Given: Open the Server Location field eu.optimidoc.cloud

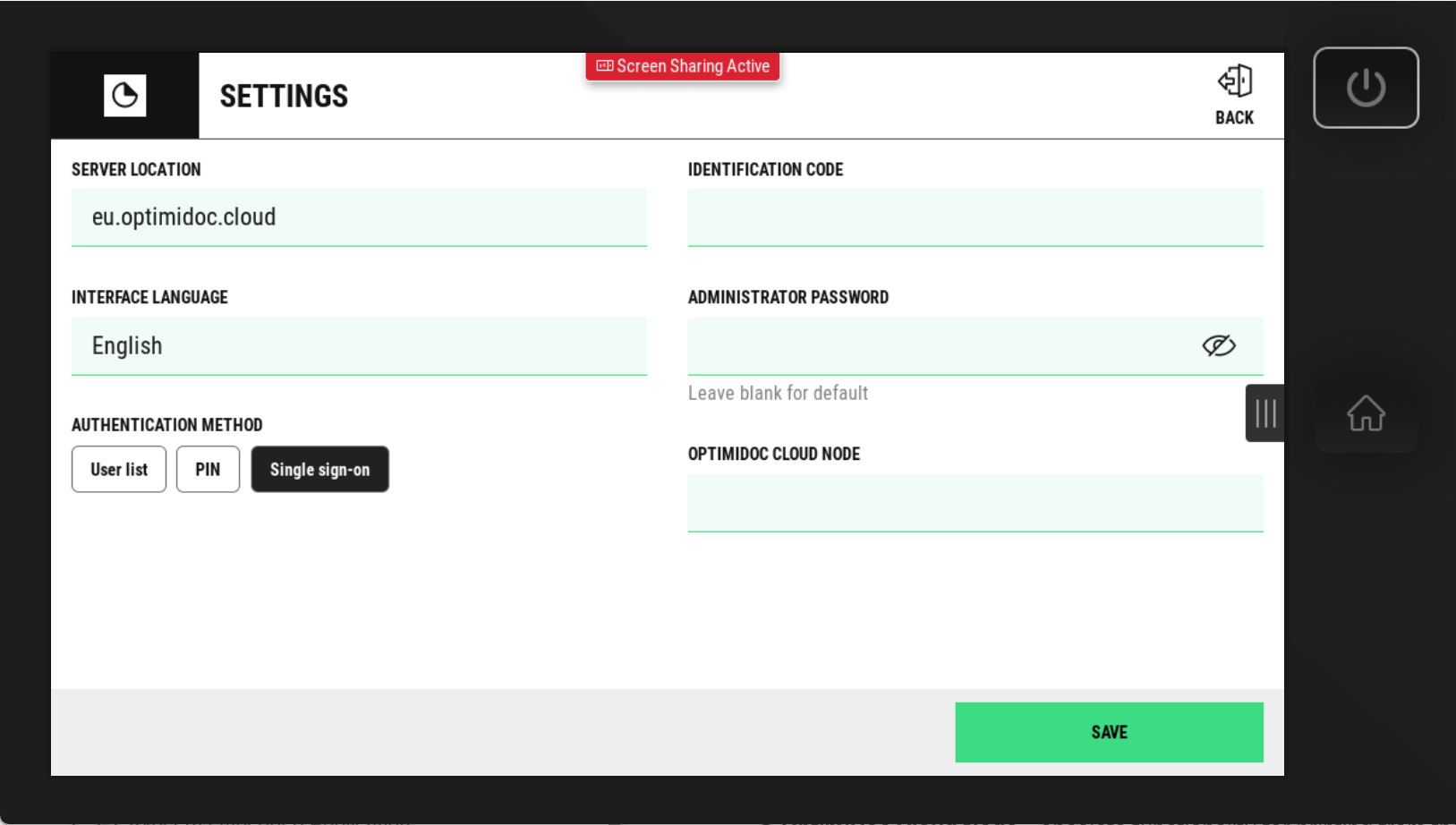Looking at the screenshot, I should pos(359,217).
